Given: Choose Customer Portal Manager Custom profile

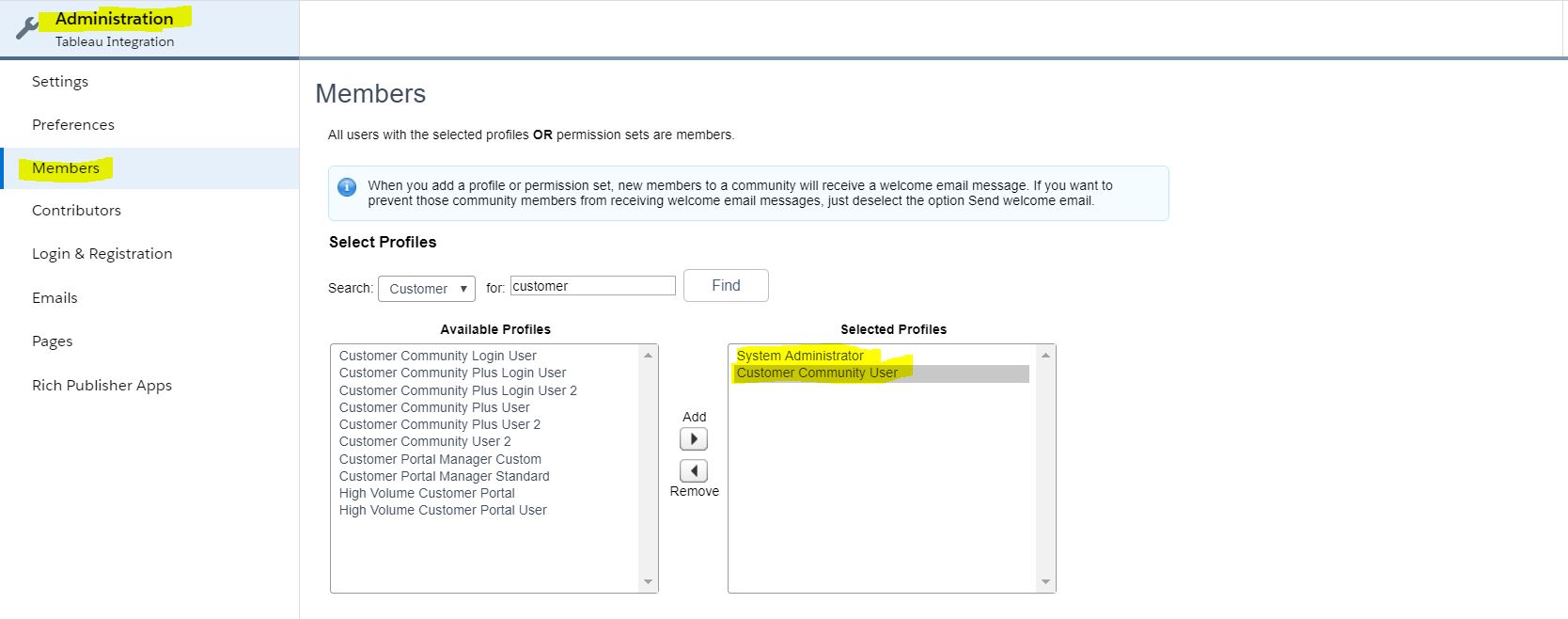Looking at the screenshot, I should [x=440, y=460].
